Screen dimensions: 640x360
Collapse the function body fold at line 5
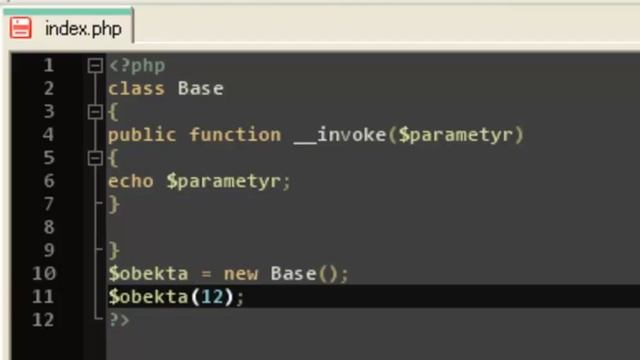pos(95,158)
